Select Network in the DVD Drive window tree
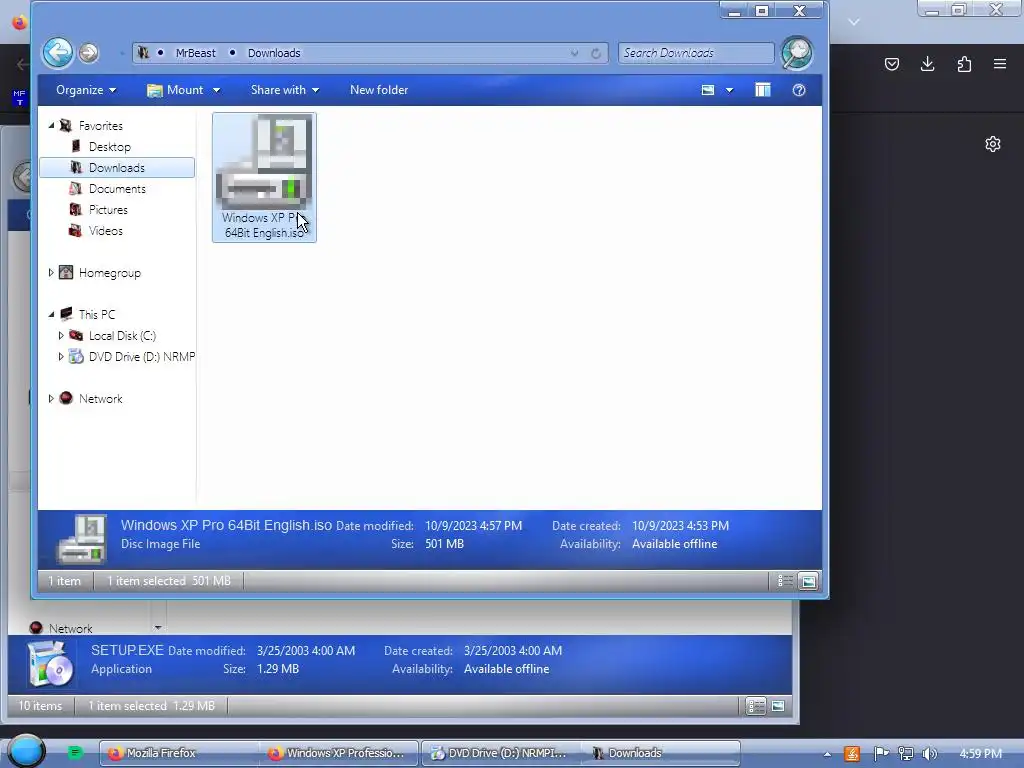This screenshot has width=1024, height=768. (71, 628)
